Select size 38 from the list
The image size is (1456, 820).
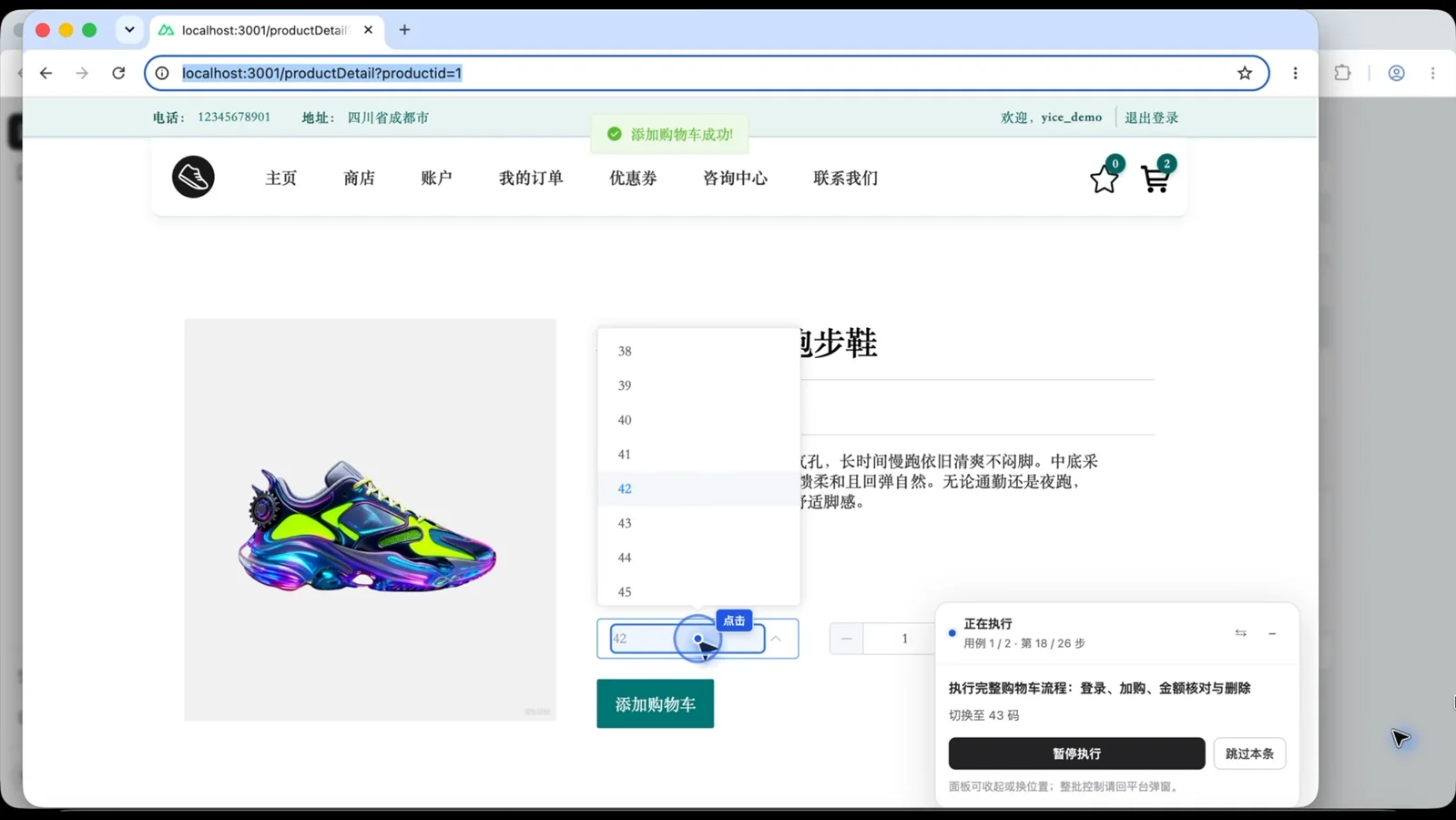click(698, 351)
